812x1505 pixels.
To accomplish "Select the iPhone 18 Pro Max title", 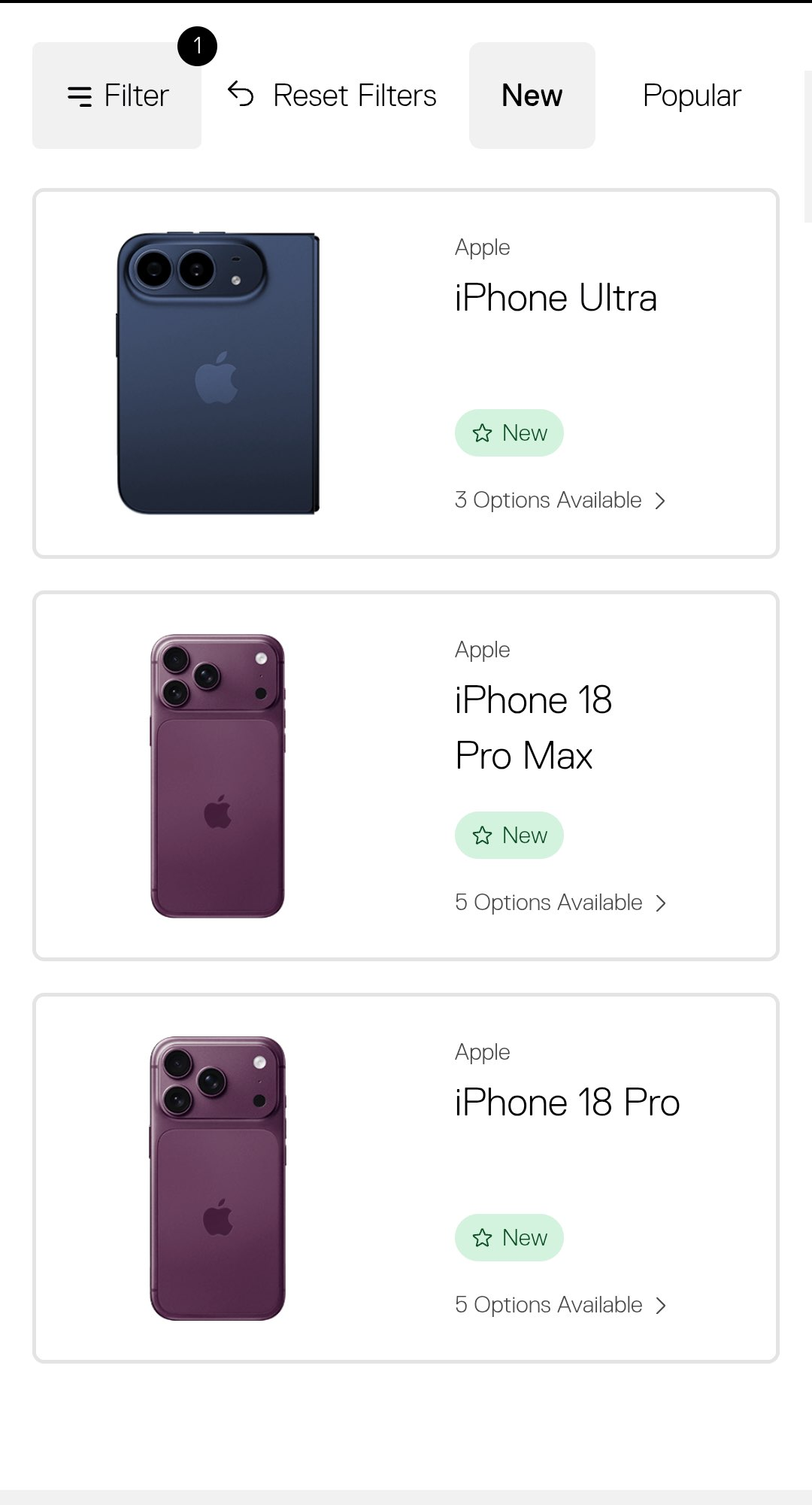I will tap(534, 727).
